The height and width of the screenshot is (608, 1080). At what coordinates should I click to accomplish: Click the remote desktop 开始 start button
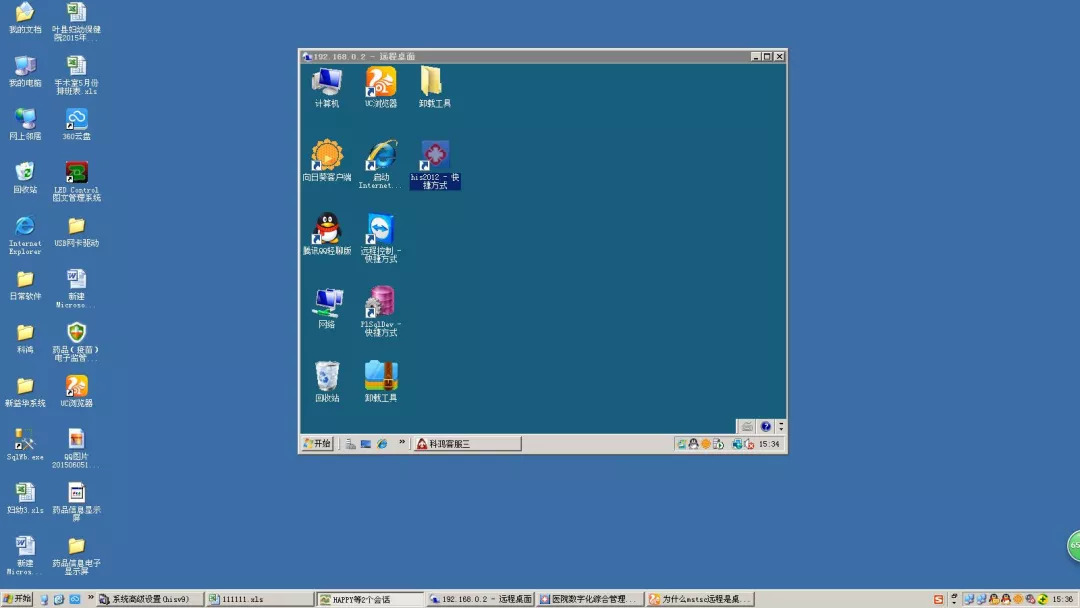(318, 443)
